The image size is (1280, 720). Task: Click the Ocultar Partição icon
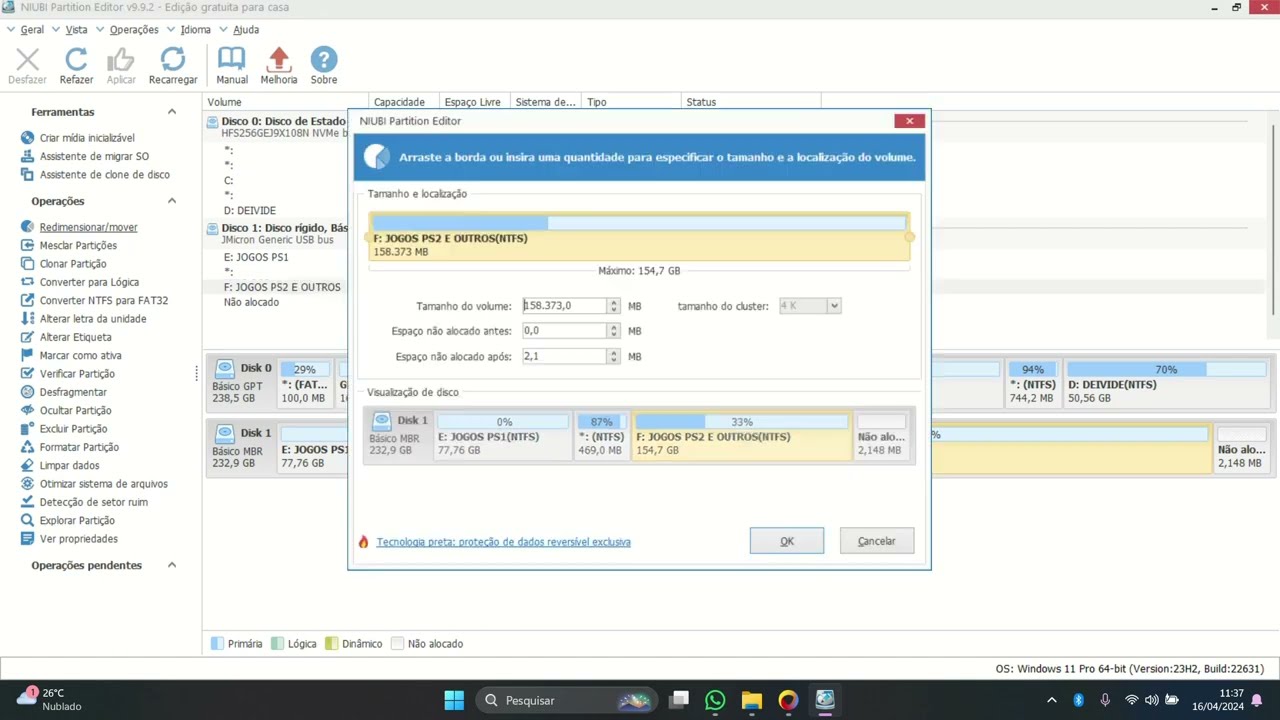(28, 410)
